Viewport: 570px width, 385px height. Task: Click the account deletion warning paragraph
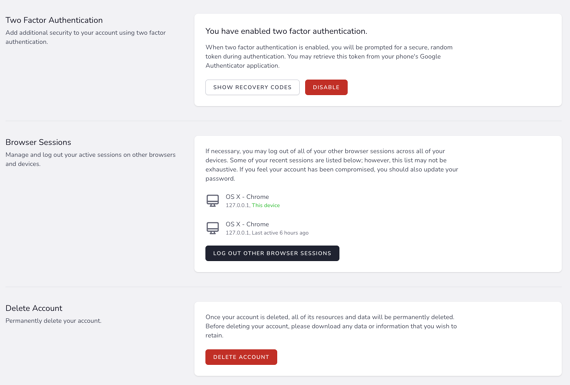331,326
